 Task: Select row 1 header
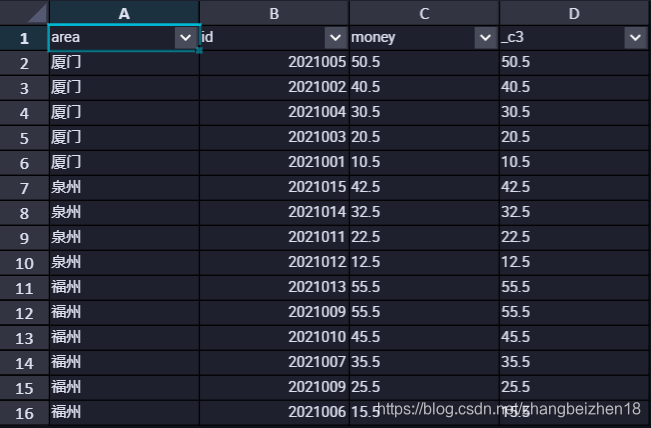click(x=24, y=38)
